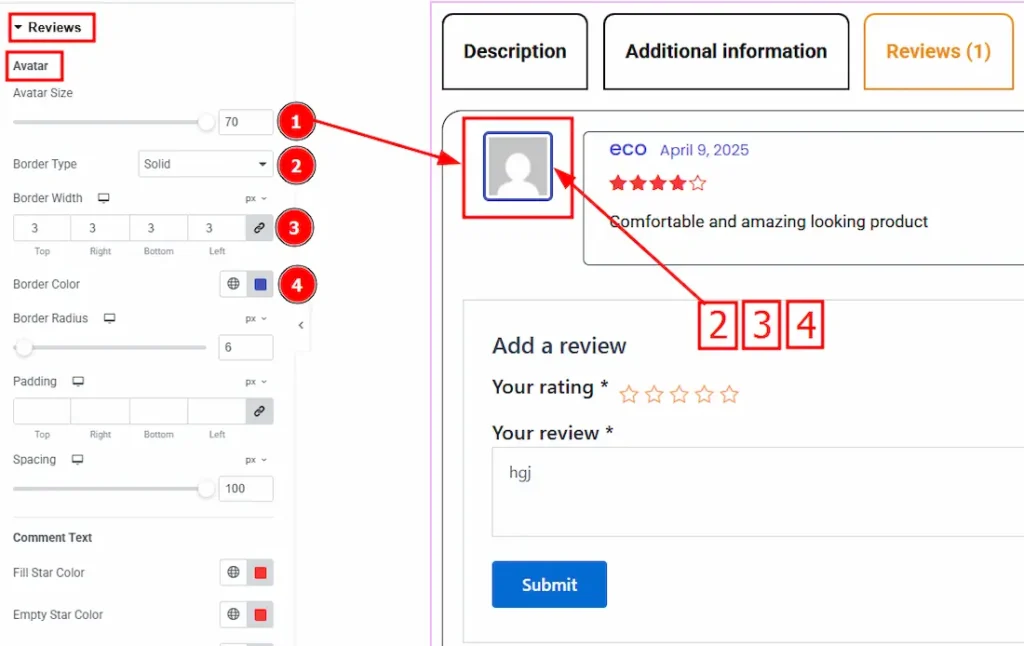Viewport: 1024px width, 646px height.
Task: Click into the Your review text area
Action: (757, 491)
